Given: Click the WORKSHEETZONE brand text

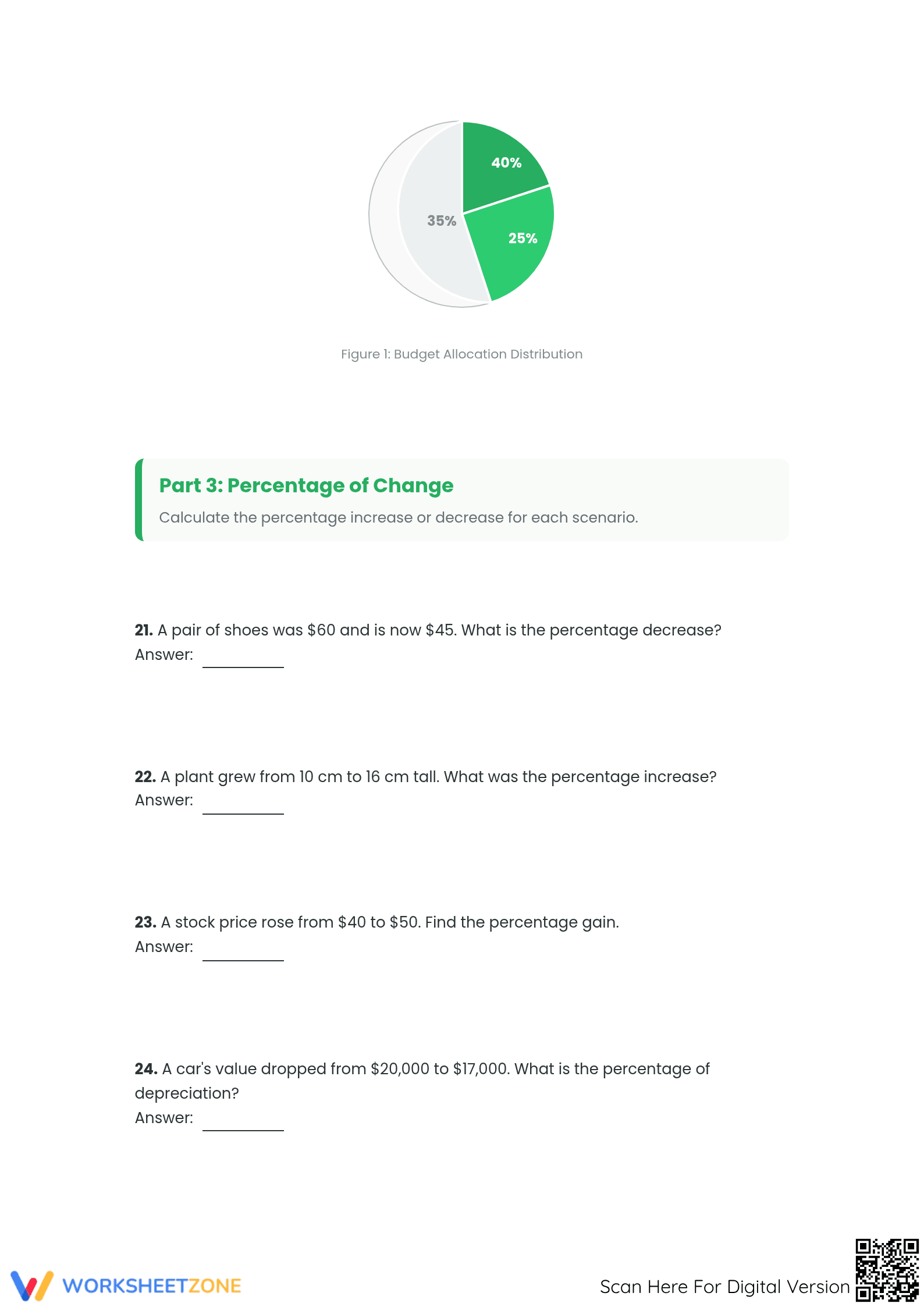Looking at the screenshot, I should tap(152, 1286).
